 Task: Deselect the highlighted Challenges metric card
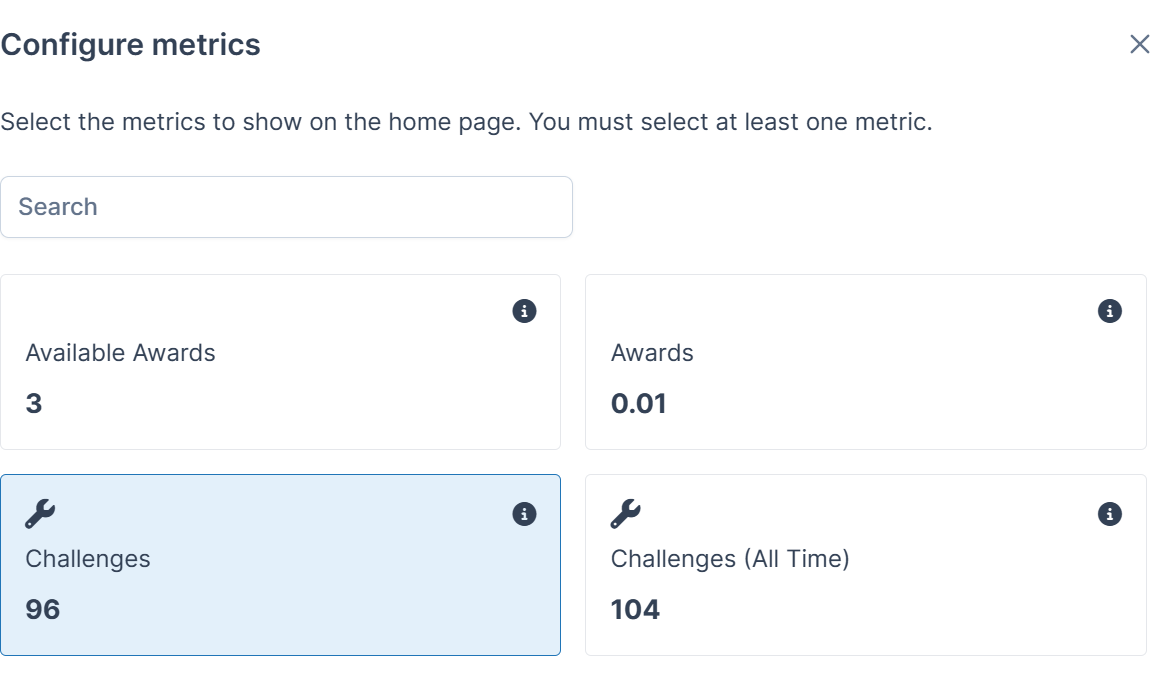pos(280,565)
